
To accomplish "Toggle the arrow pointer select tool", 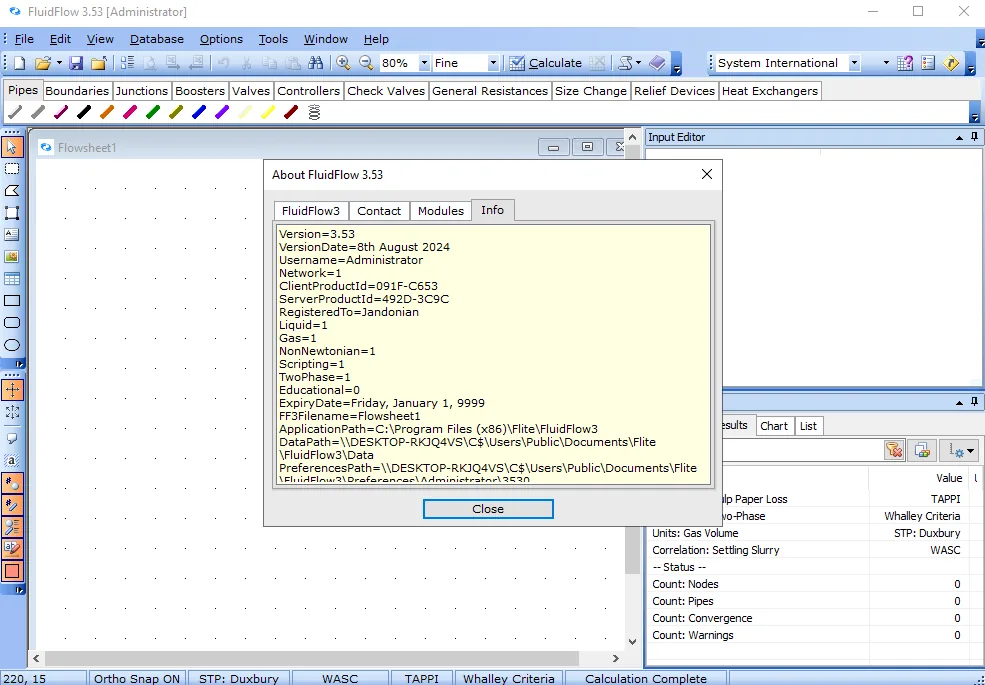I will pos(12,147).
